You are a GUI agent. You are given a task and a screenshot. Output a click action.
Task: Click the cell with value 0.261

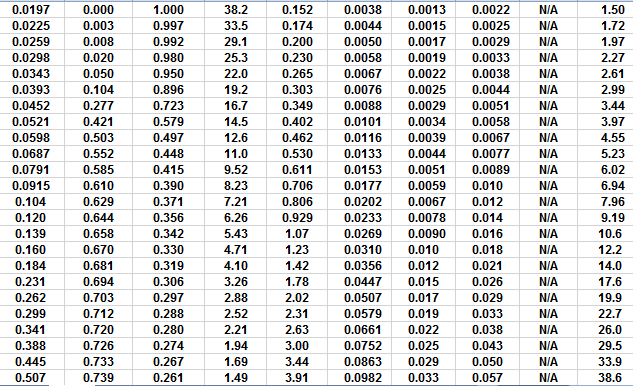(168, 378)
